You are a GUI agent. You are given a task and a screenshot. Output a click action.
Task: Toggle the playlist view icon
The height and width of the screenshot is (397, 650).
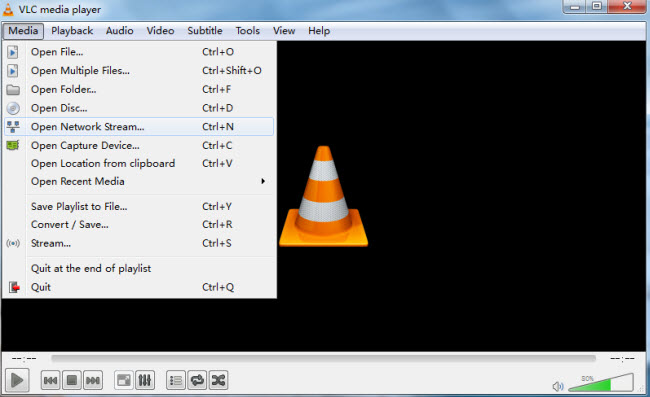point(176,380)
